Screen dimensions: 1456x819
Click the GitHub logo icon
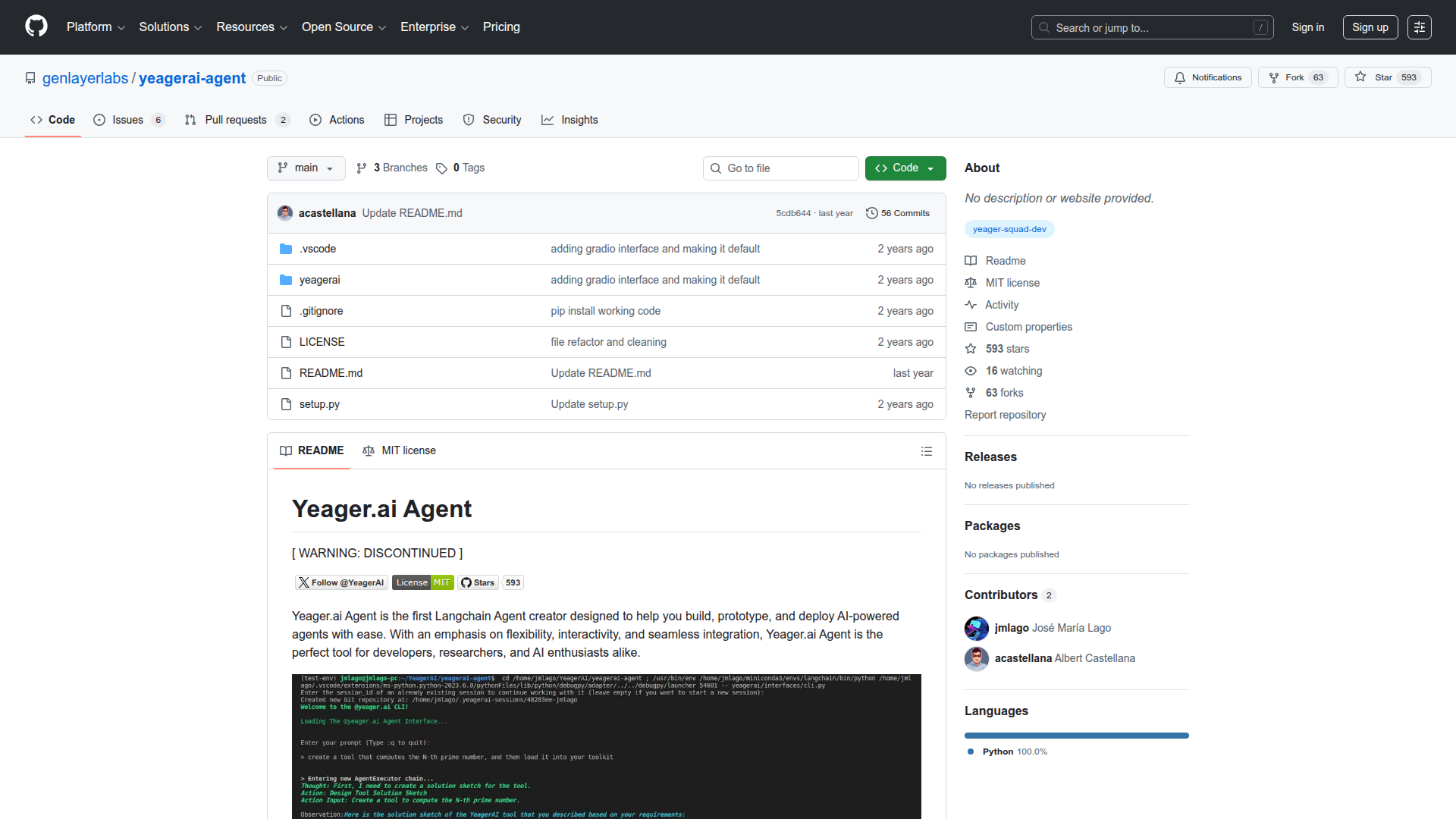pos(36,27)
